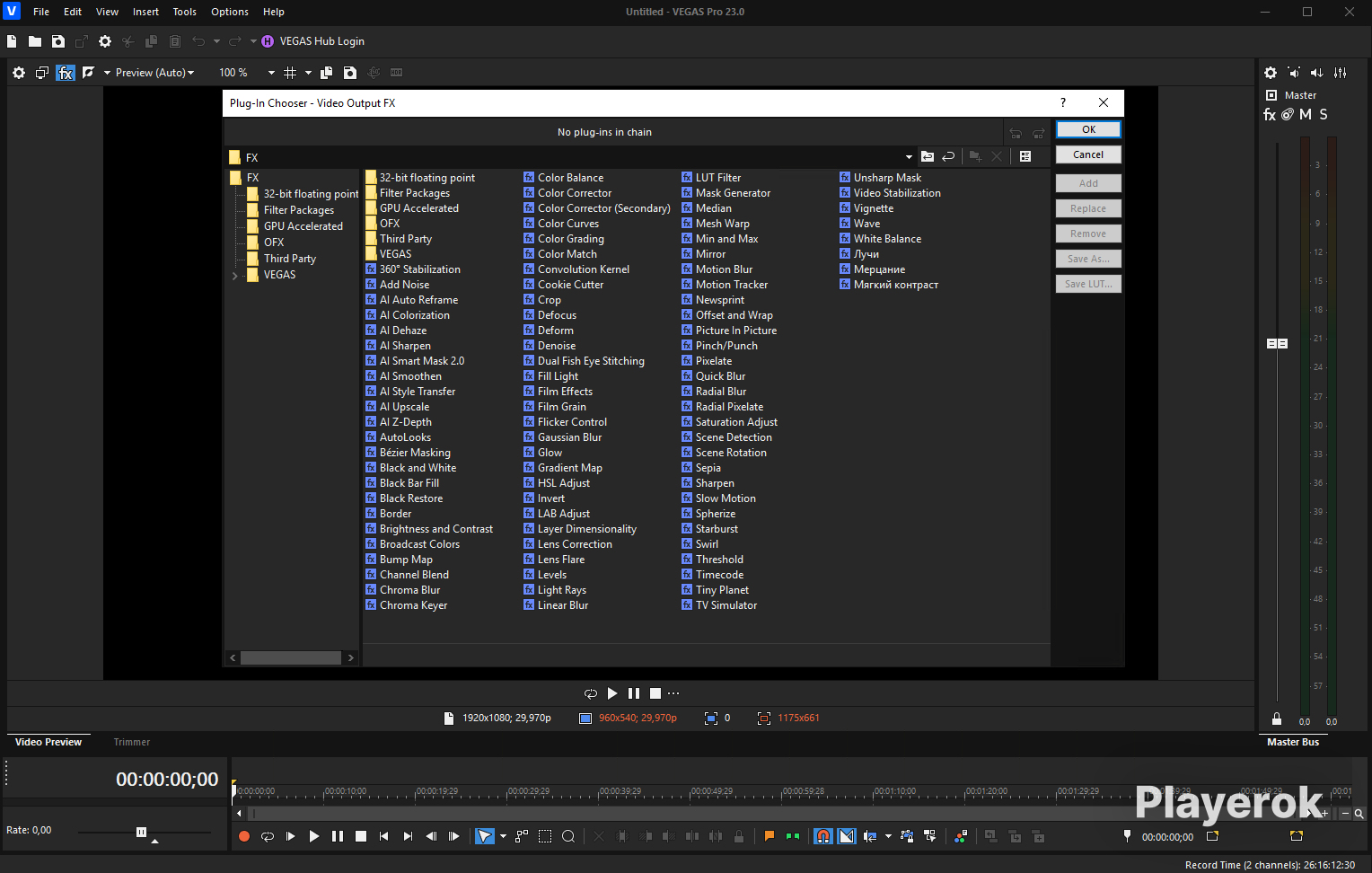The image size is (1372, 873).
Task: Open the auto ripple dropdown arrow
Action: pyautogui.click(x=888, y=836)
